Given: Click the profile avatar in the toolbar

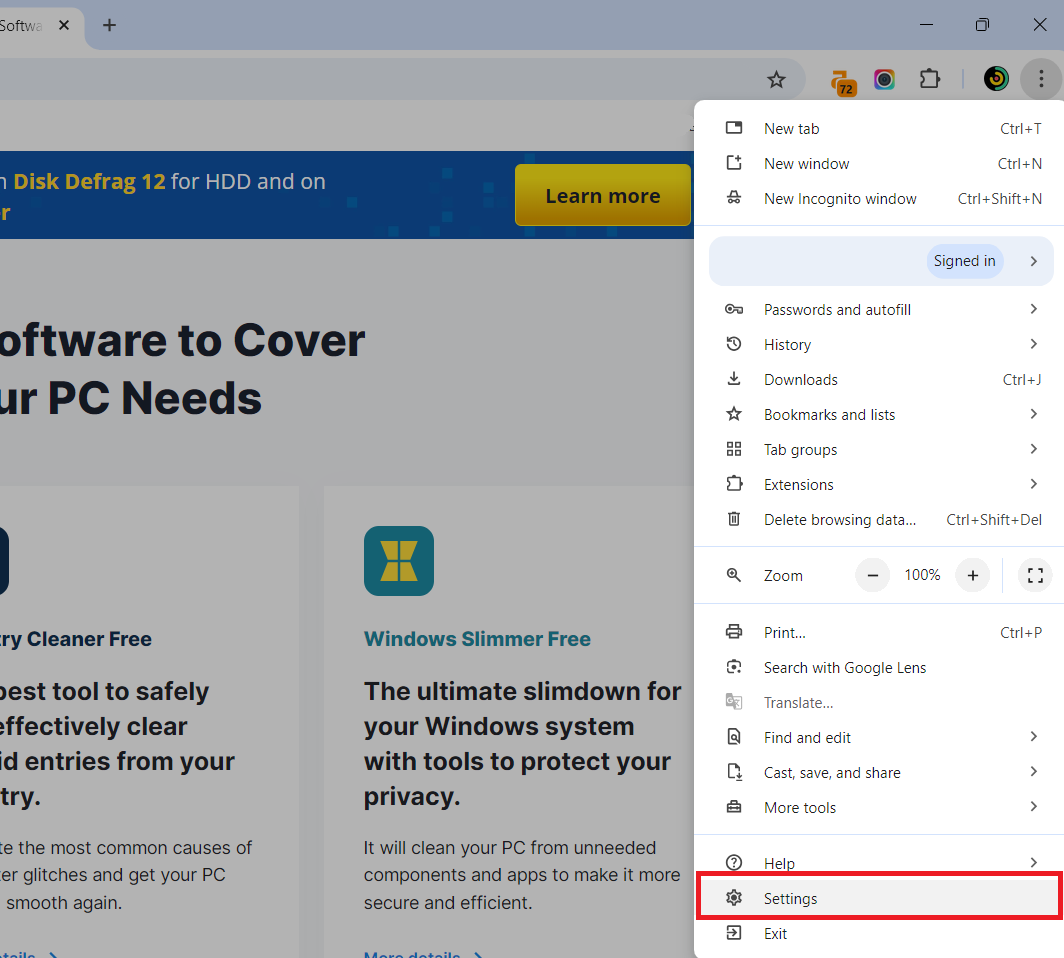Looking at the screenshot, I should (995, 79).
